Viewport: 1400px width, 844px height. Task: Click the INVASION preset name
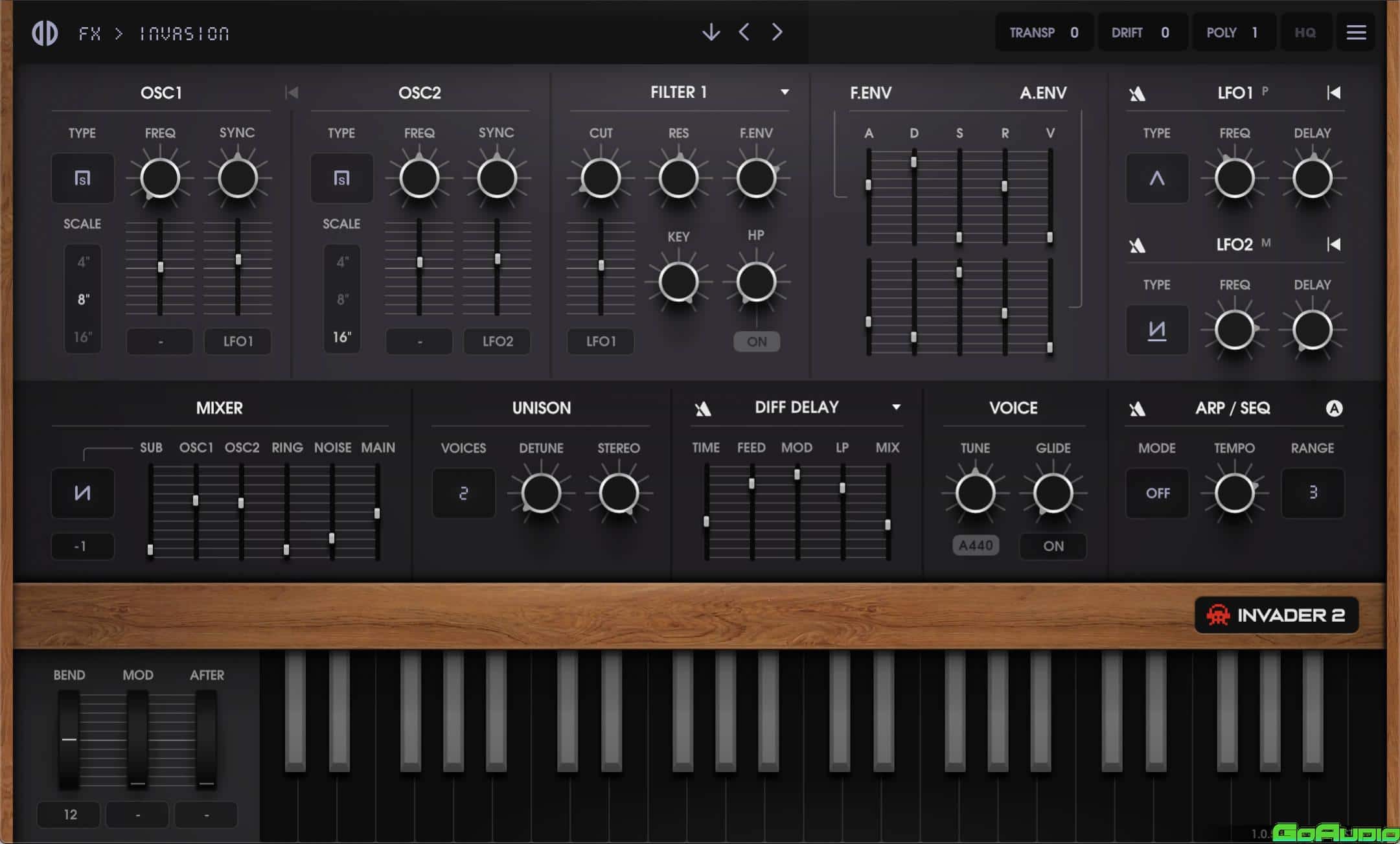(x=185, y=33)
